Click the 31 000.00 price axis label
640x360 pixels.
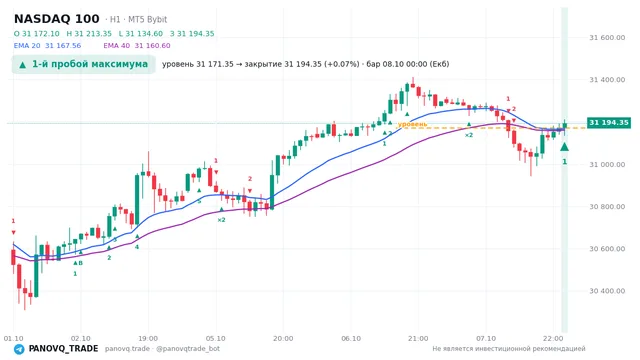(607, 164)
